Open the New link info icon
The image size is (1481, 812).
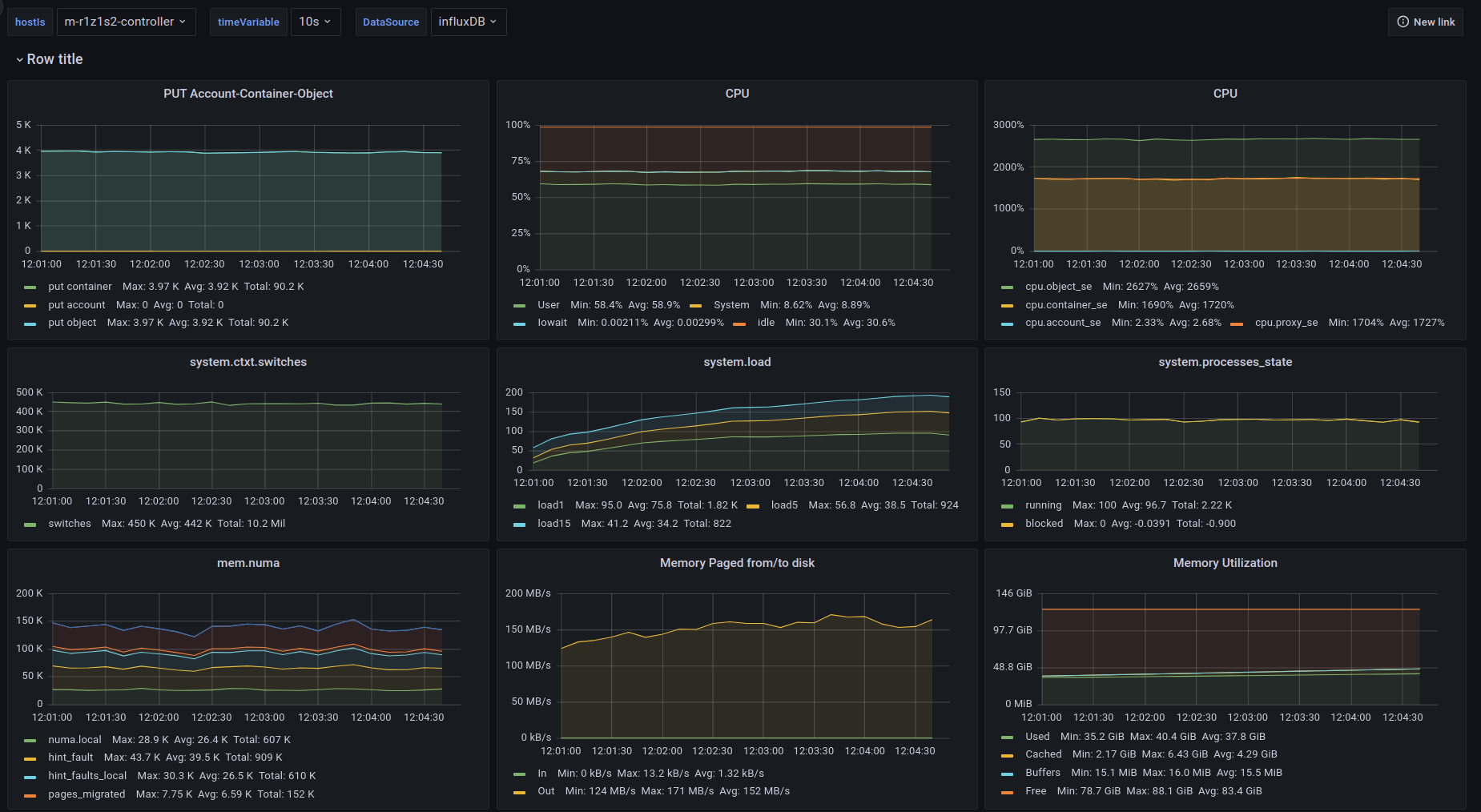(x=1403, y=22)
